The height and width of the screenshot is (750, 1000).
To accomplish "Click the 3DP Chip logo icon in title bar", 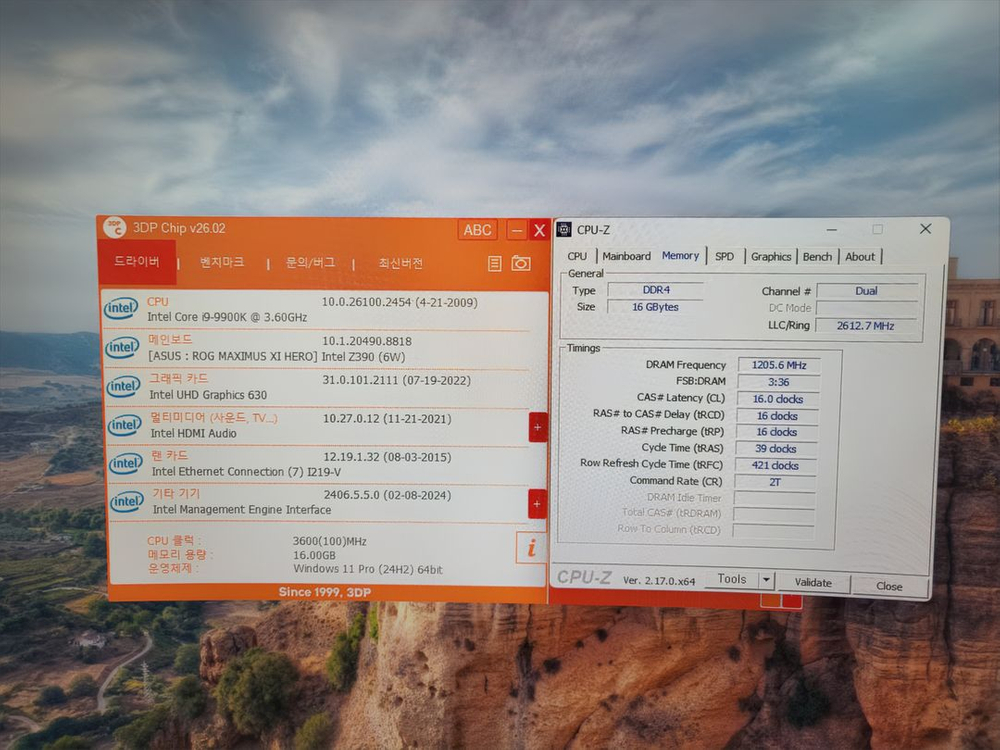I will [x=115, y=227].
